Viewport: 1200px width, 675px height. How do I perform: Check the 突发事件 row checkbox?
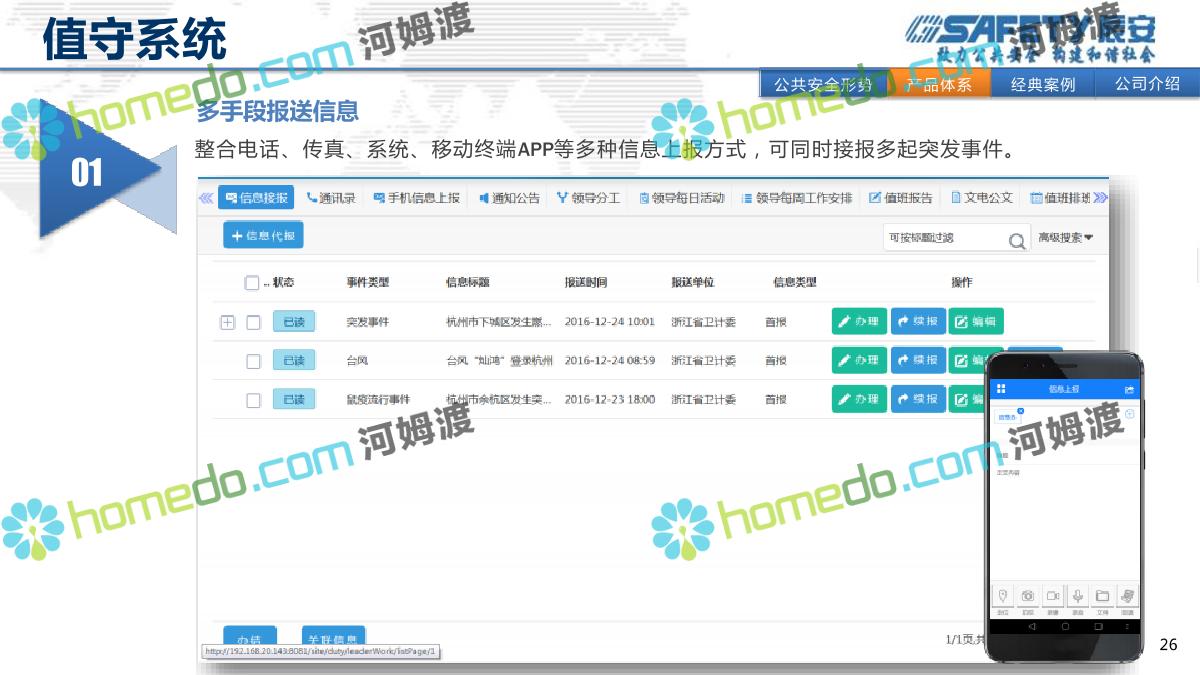(x=253, y=322)
